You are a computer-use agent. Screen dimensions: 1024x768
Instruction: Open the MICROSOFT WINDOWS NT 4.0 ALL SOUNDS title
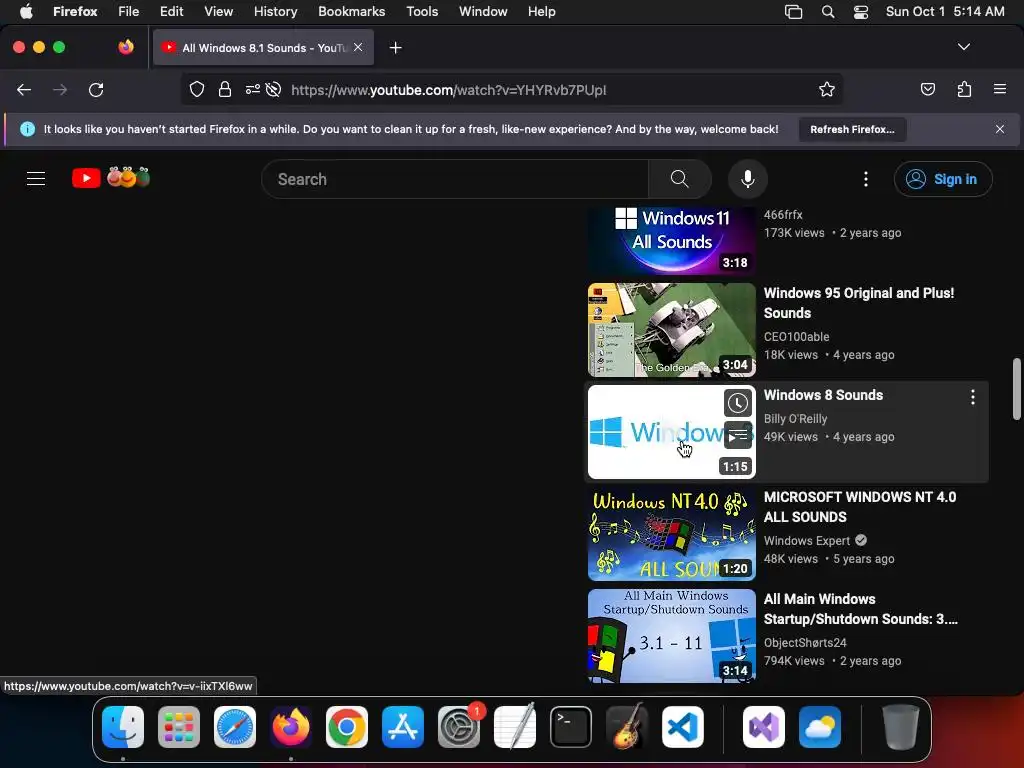[x=860, y=507]
